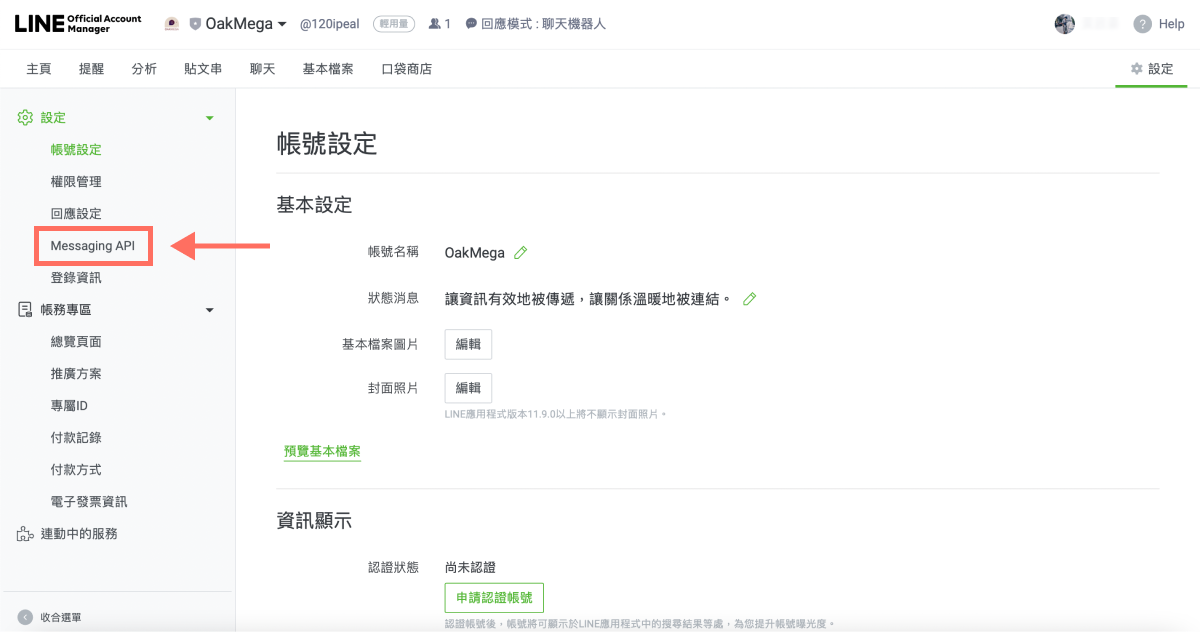Click the 資訊顯示 section heading
1200x632 pixels.
click(x=315, y=521)
